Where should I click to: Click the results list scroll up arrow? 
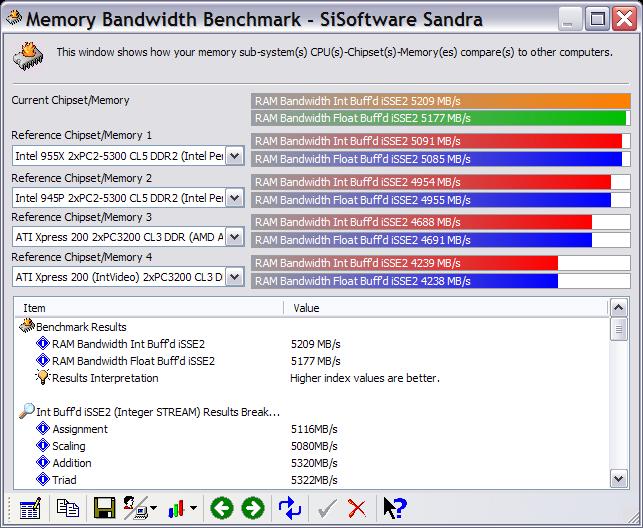click(x=619, y=307)
